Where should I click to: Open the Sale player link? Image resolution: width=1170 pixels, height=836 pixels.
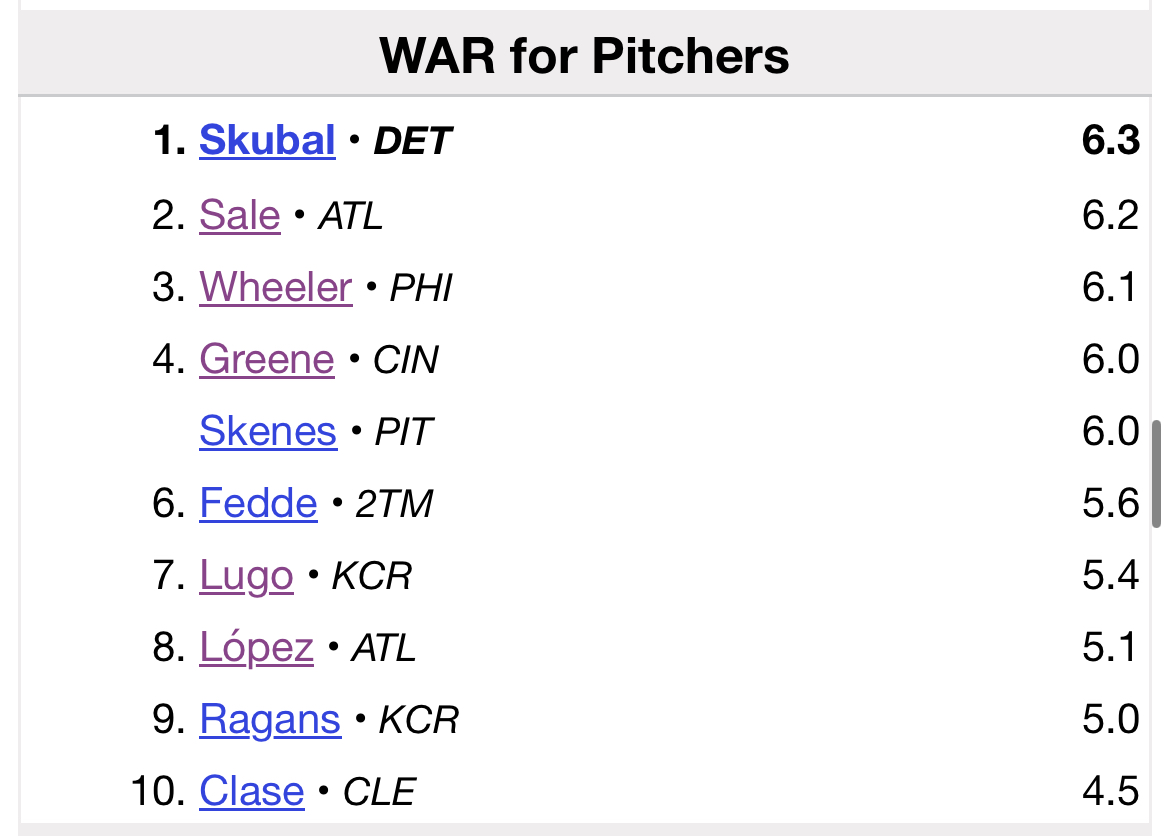pos(240,215)
